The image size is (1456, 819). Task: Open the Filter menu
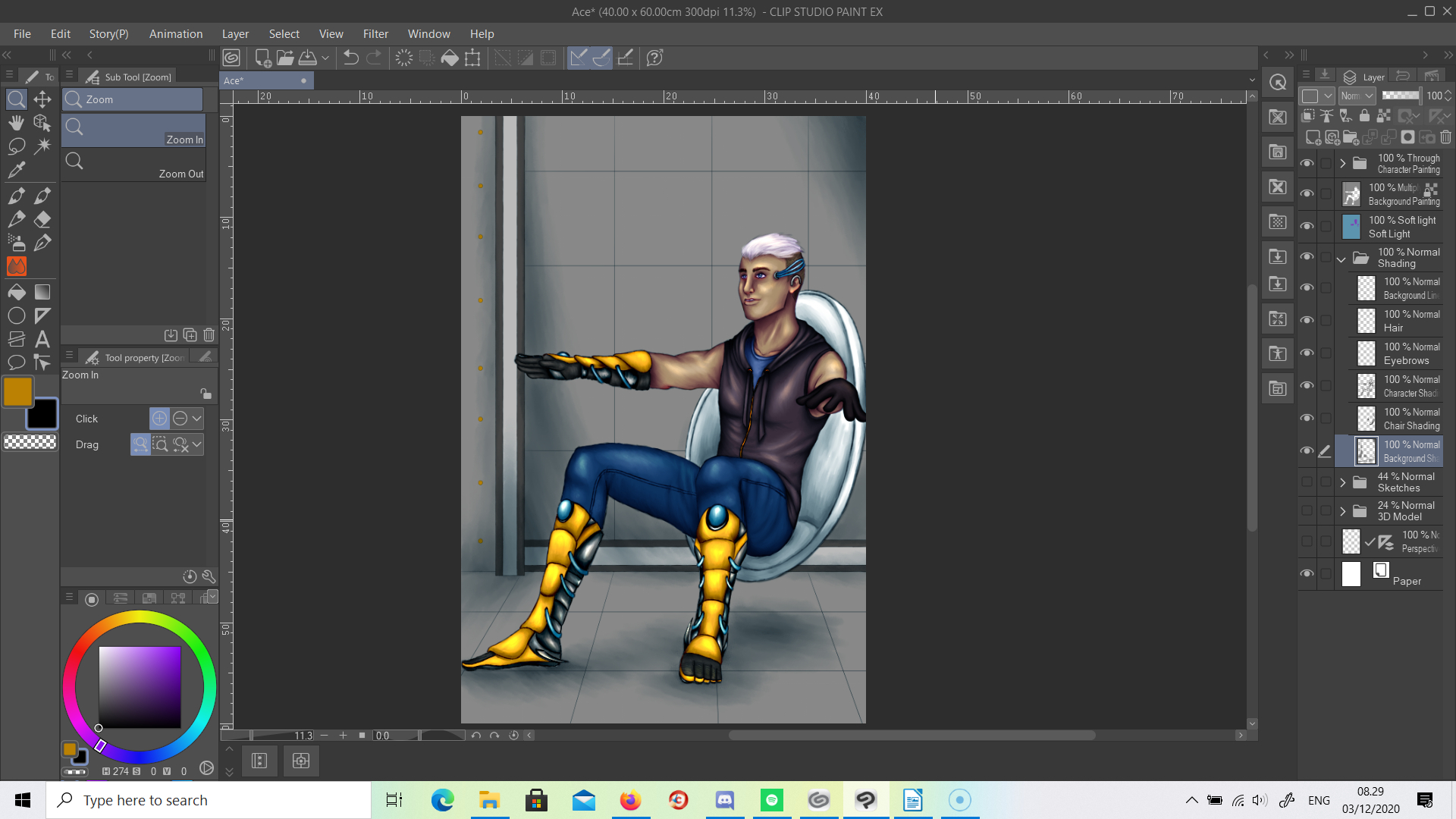coord(375,34)
